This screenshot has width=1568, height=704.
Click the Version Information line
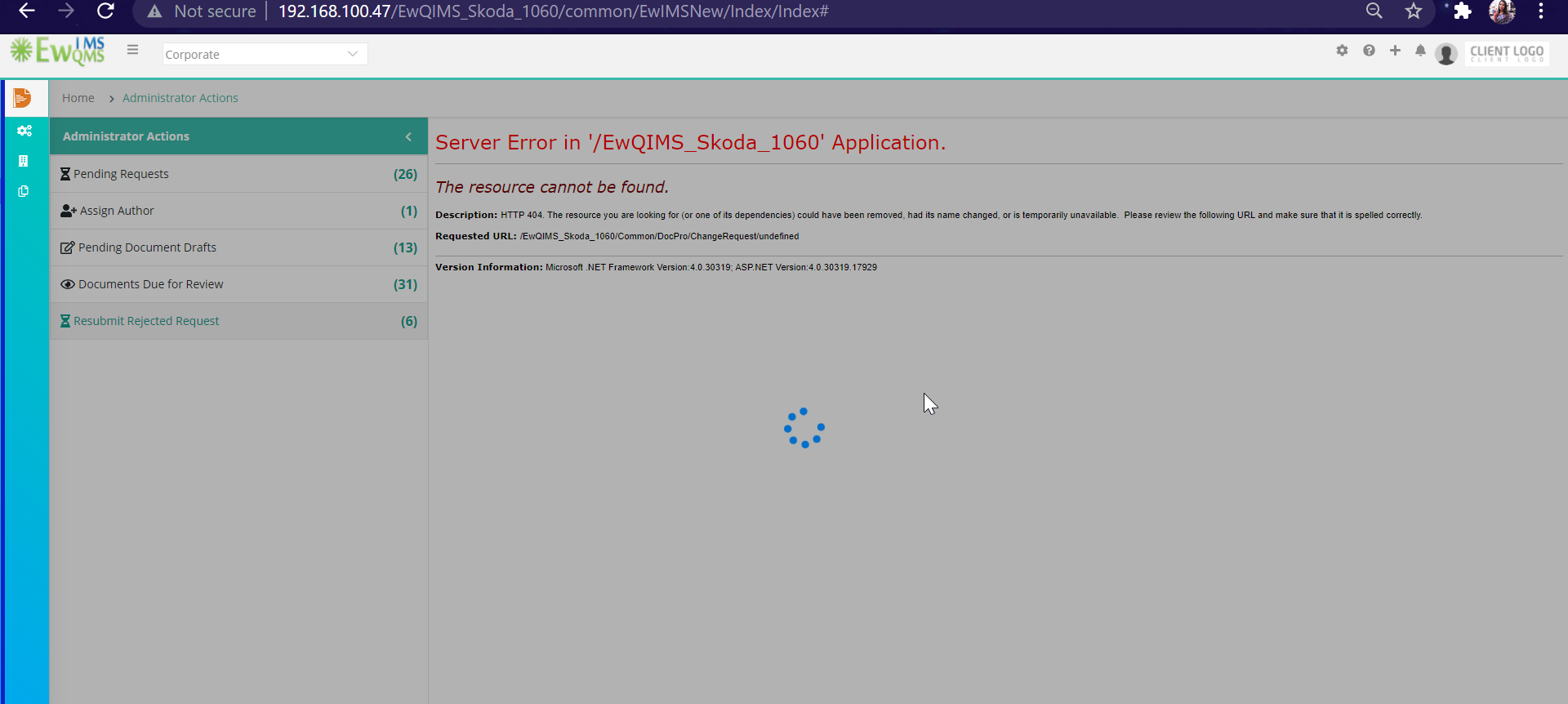pos(656,267)
